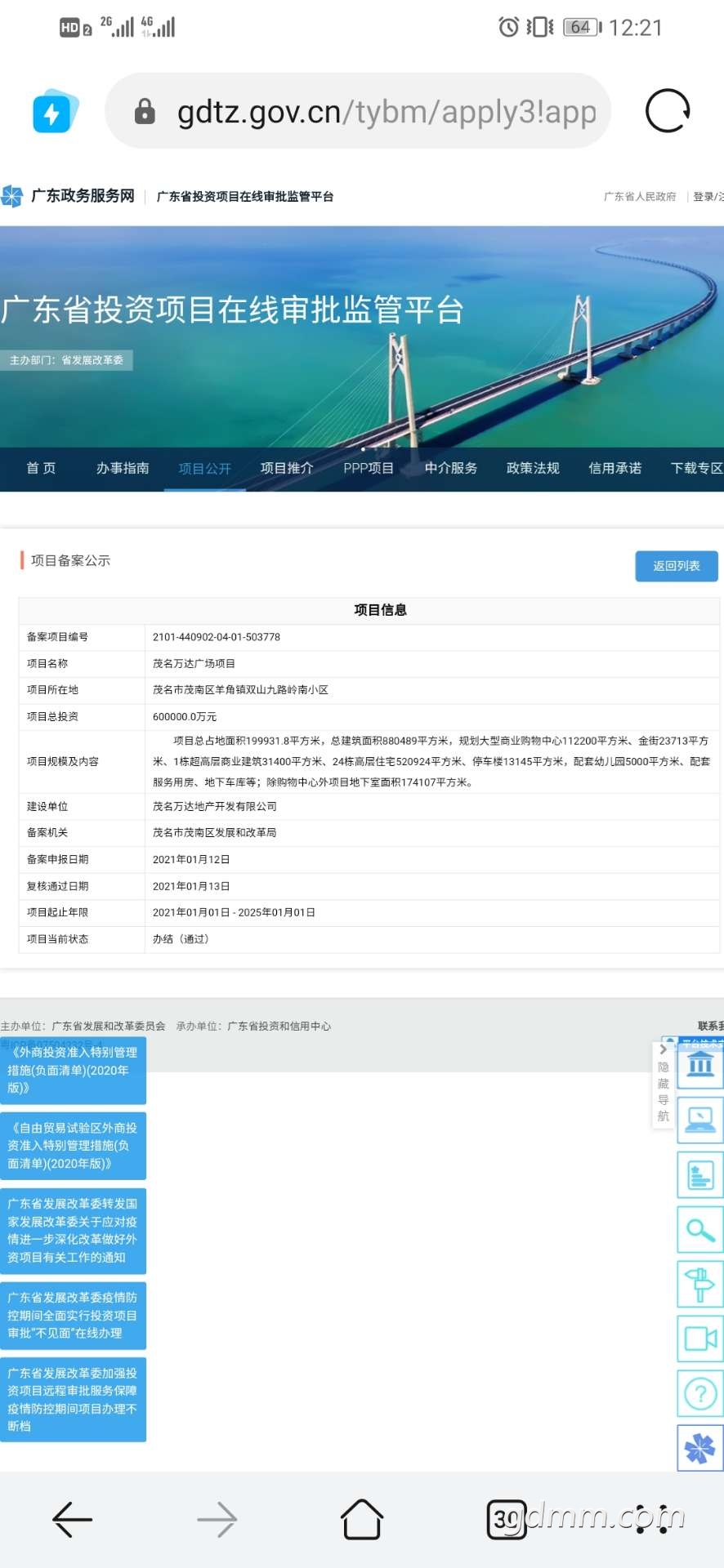Click the document list sidebar icon
The width and height of the screenshot is (724, 1568).
700,1175
